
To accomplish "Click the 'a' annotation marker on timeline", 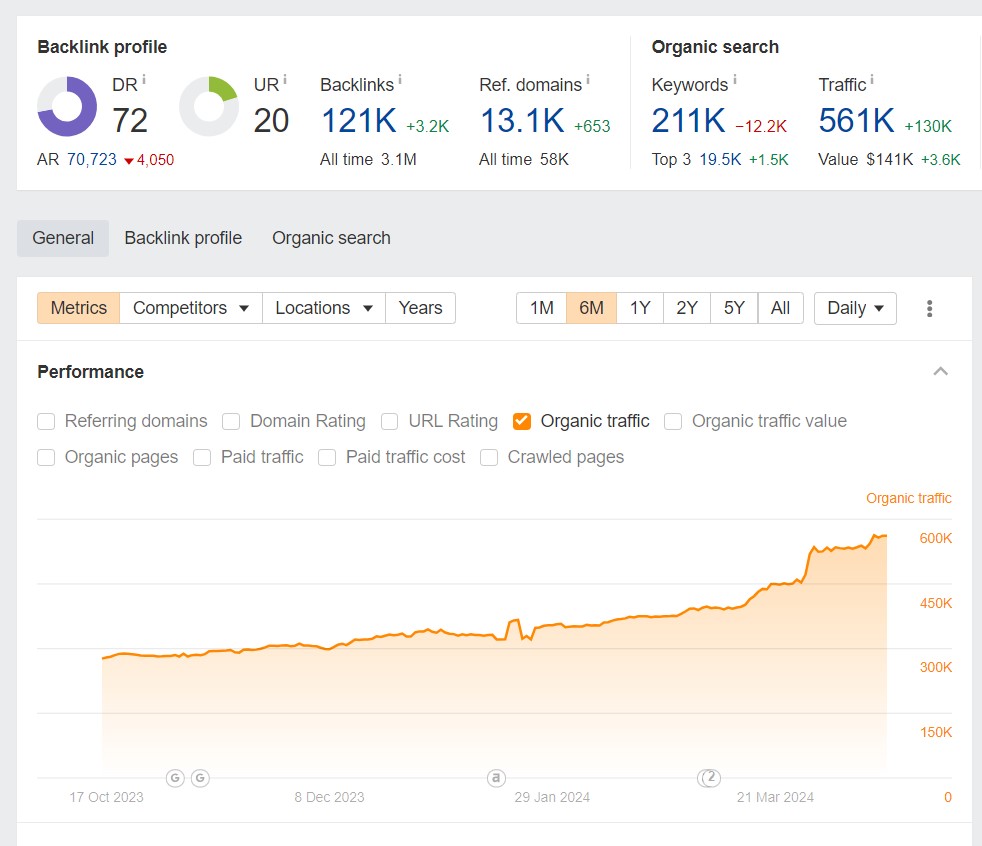I will [x=496, y=778].
